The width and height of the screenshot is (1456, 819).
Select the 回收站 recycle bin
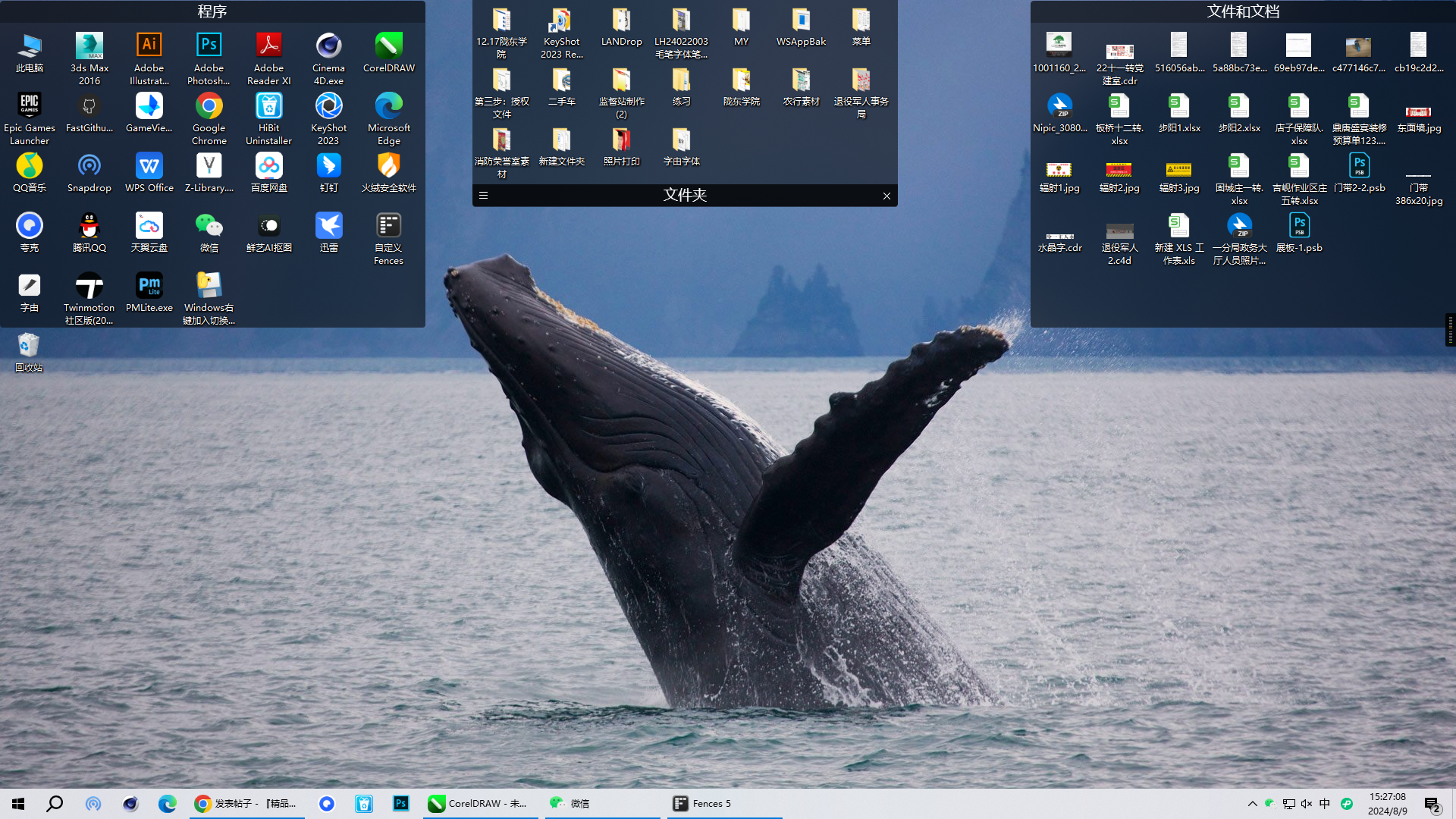29,352
